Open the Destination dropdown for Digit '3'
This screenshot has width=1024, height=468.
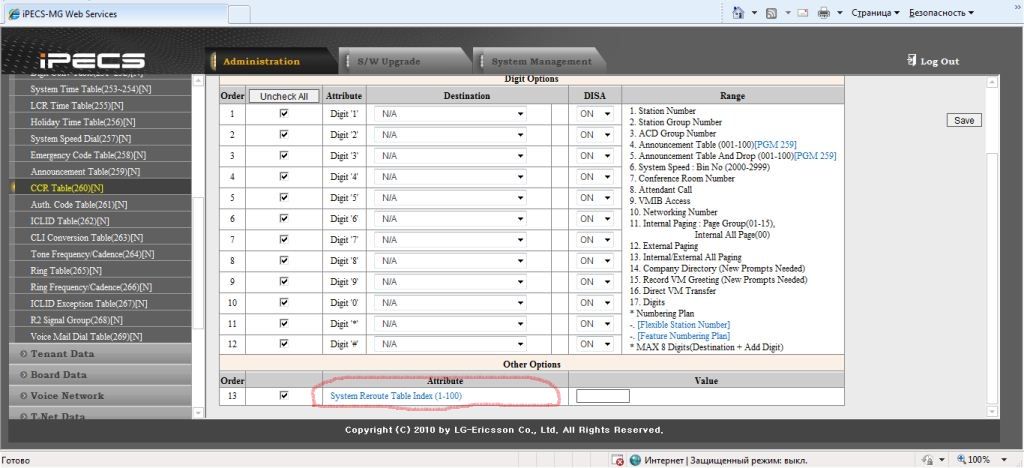450,156
